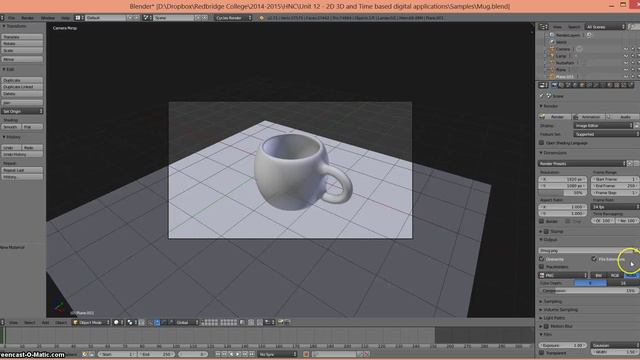Image resolution: width=640 pixels, height=360 pixels.
Task: Open the Window menu
Action: point(48,18)
